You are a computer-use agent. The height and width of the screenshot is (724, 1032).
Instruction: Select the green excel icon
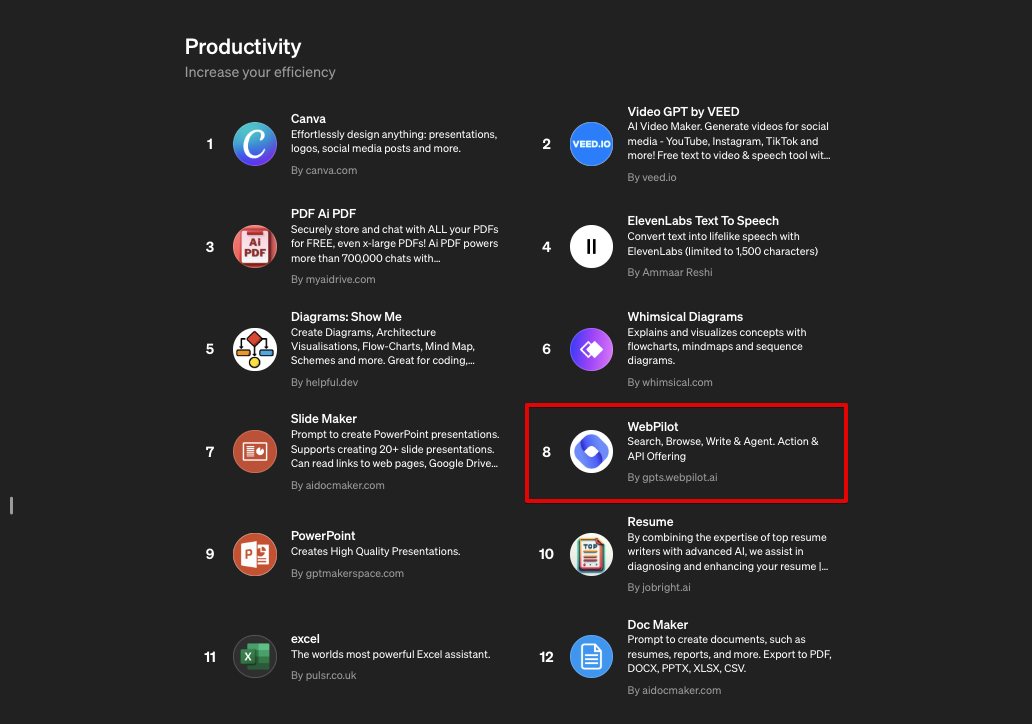[254, 657]
